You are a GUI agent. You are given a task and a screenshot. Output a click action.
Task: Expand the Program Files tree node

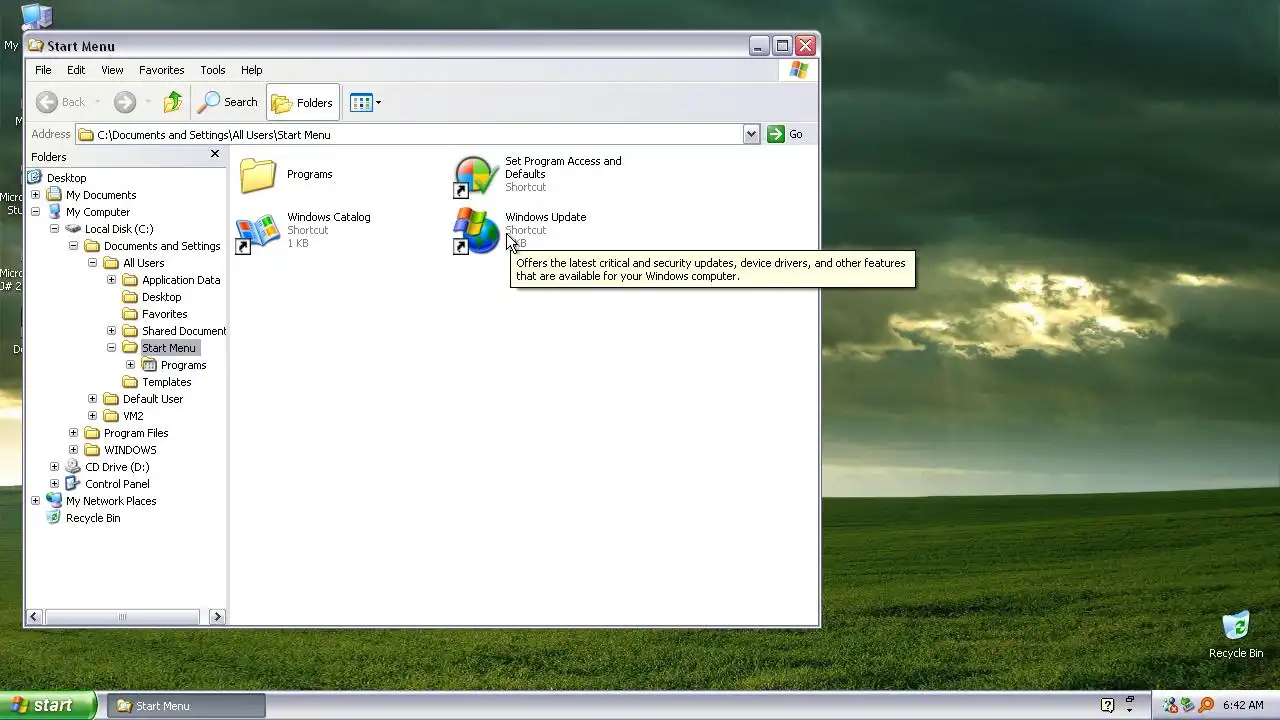pos(73,433)
